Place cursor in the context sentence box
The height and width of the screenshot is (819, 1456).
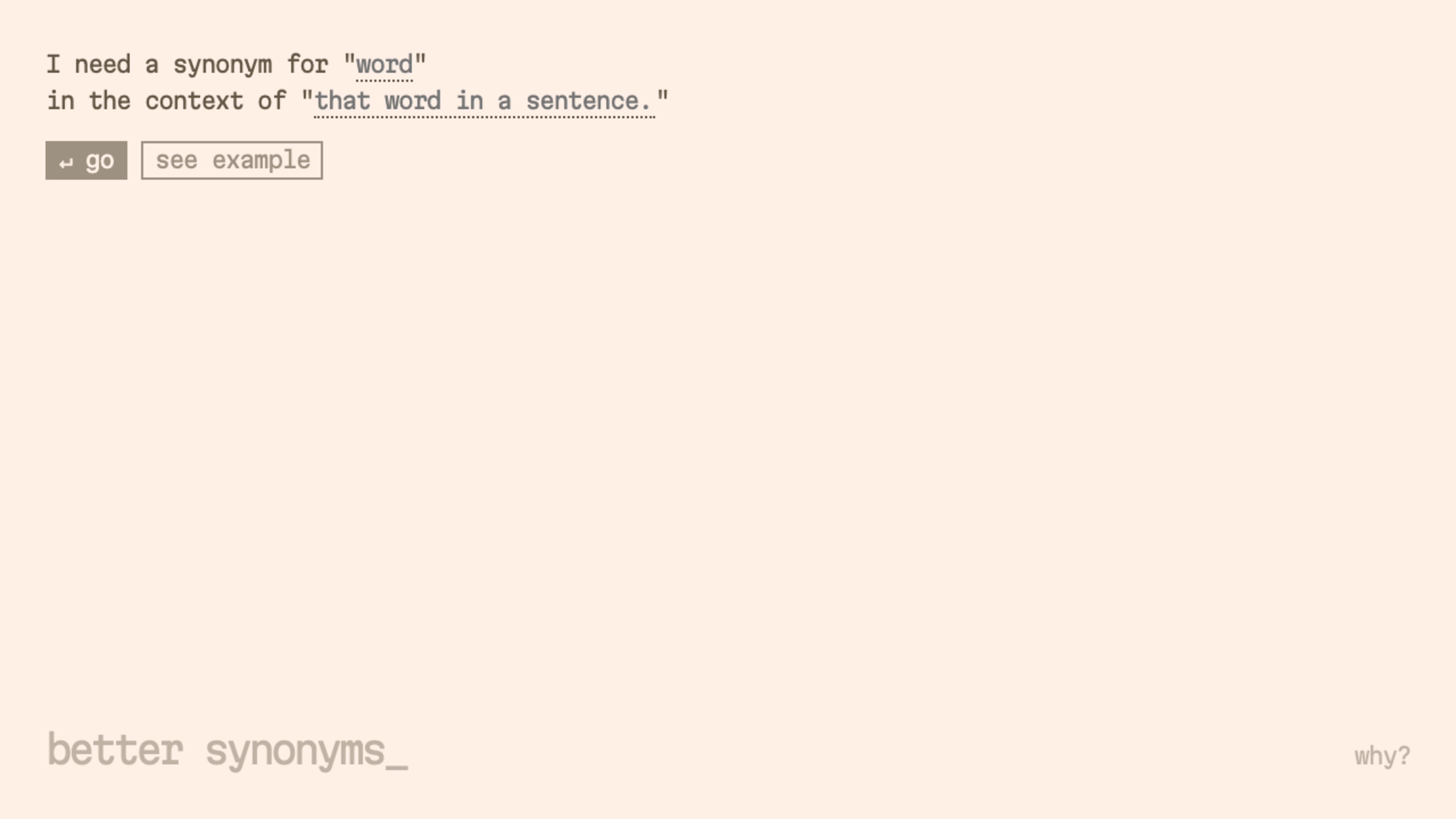(485, 102)
